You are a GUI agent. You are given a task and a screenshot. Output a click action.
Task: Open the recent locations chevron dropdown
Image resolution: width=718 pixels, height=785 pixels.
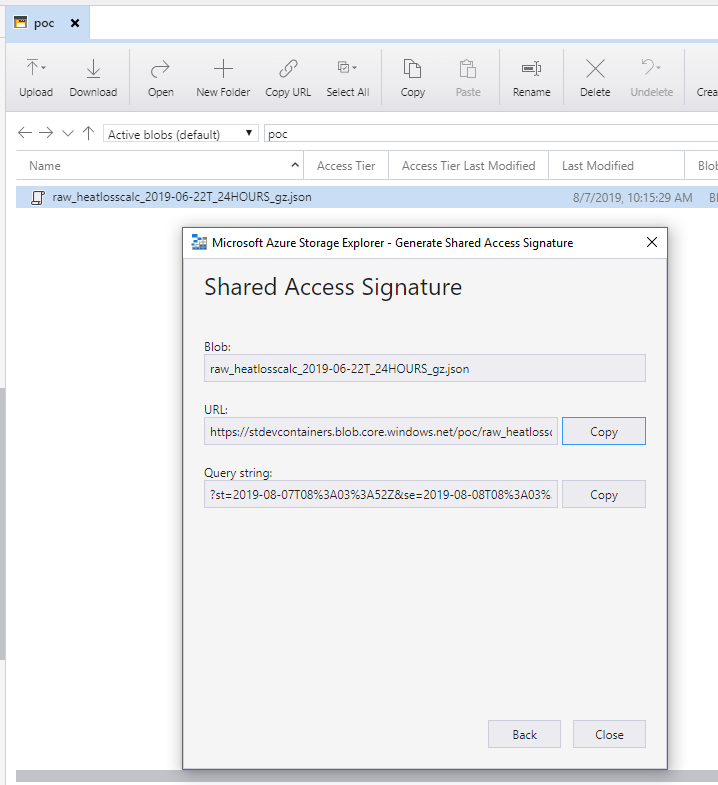pos(68,133)
